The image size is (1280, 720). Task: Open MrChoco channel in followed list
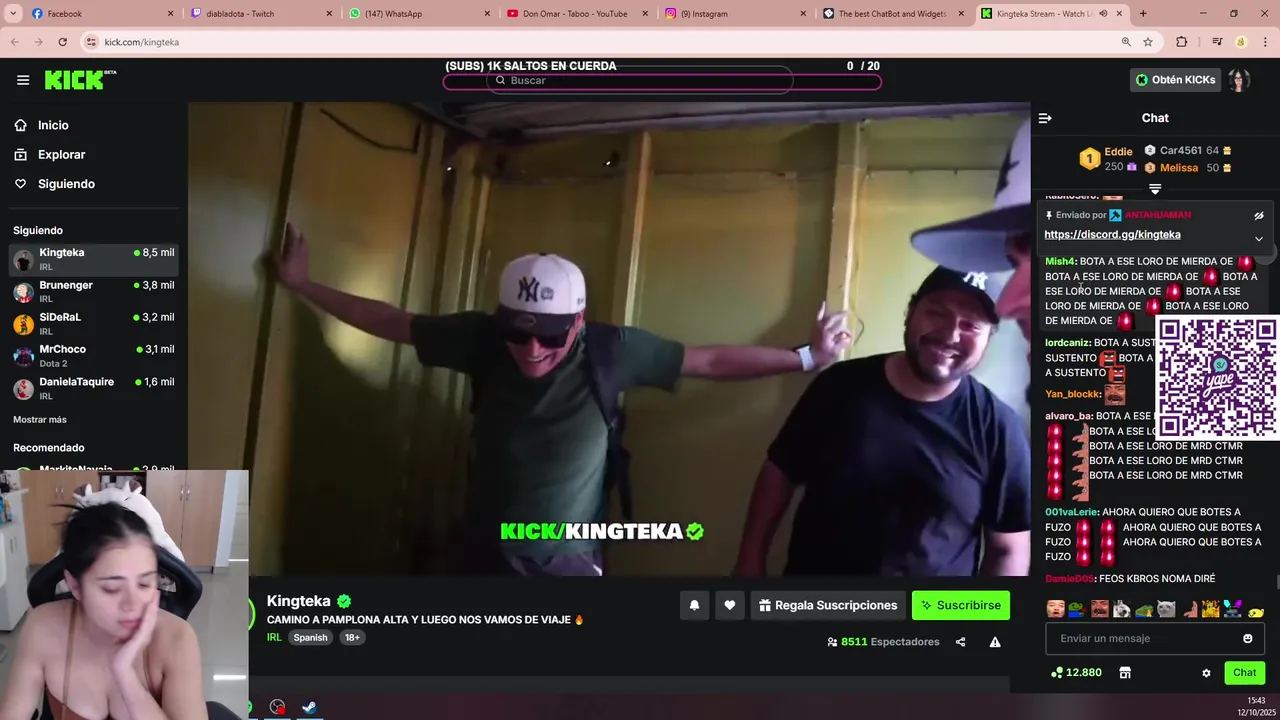coord(94,356)
